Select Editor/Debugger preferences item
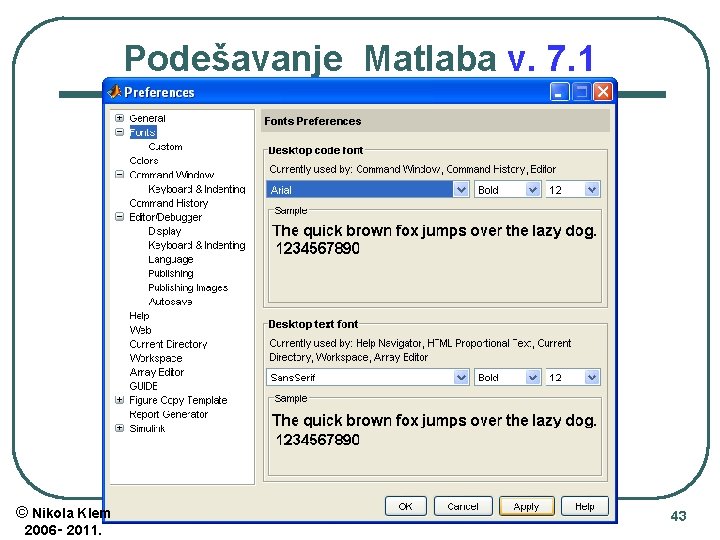The image size is (720, 540). [x=165, y=217]
